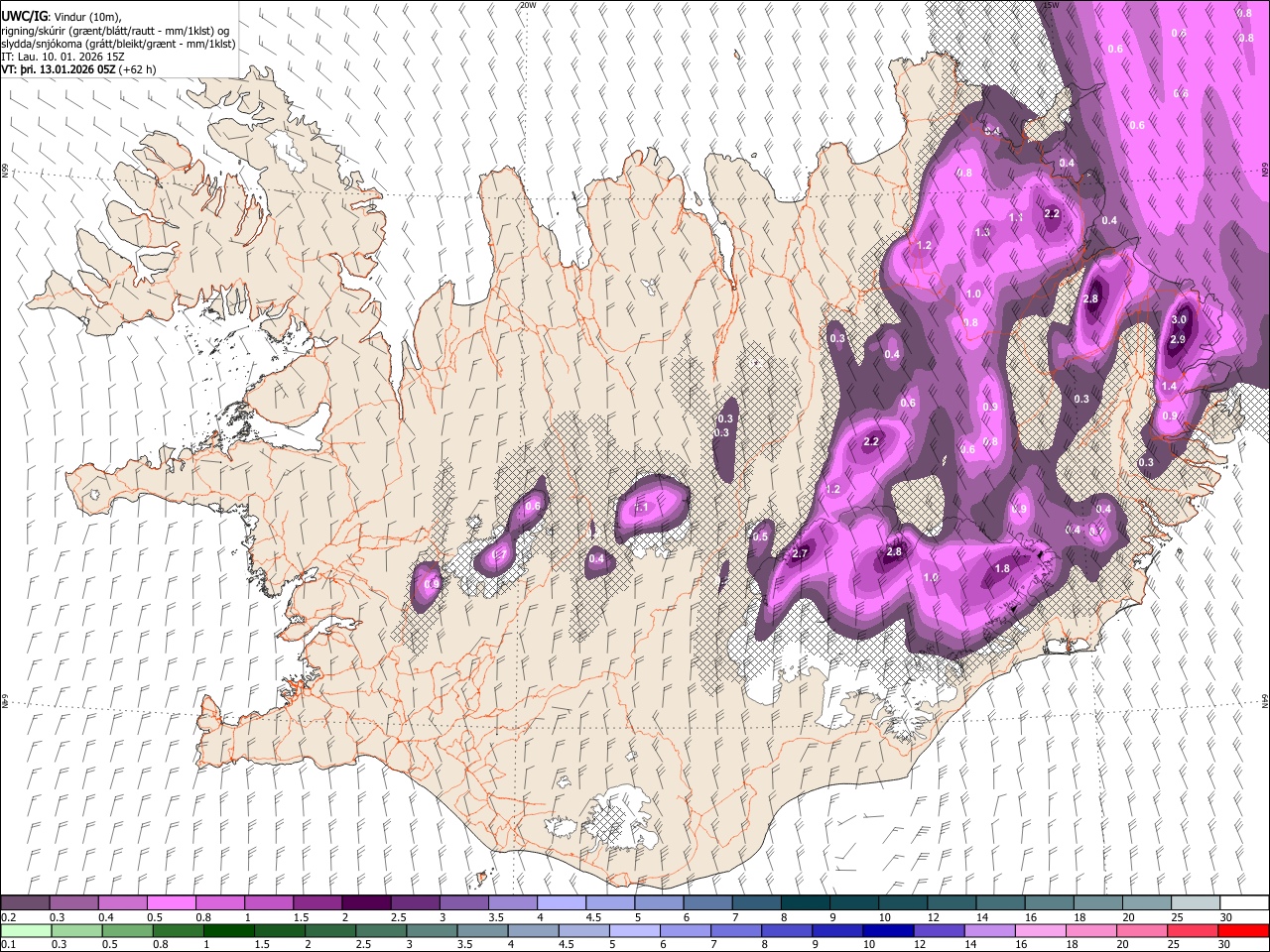Click the 0.1 label under the green legend row
Screen dimensions: 1270x952
click(8, 944)
